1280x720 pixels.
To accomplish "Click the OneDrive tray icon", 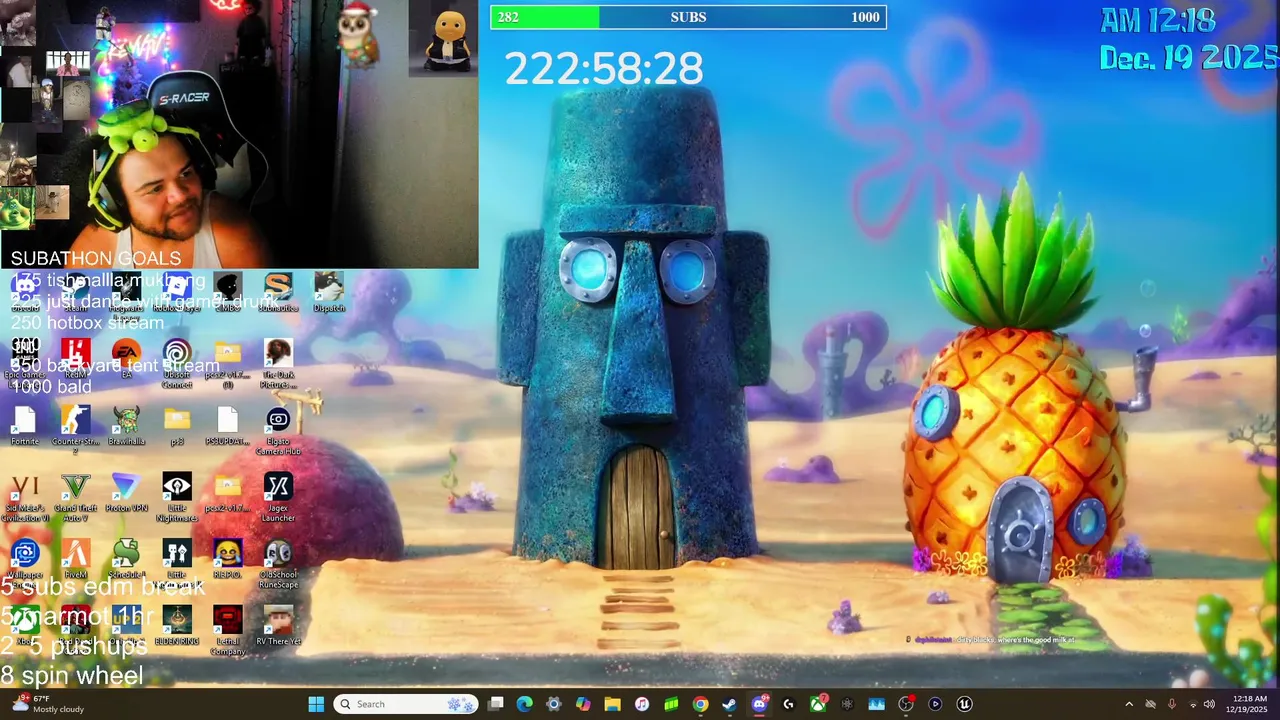I will pyautogui.click(x=1150, y=704).
